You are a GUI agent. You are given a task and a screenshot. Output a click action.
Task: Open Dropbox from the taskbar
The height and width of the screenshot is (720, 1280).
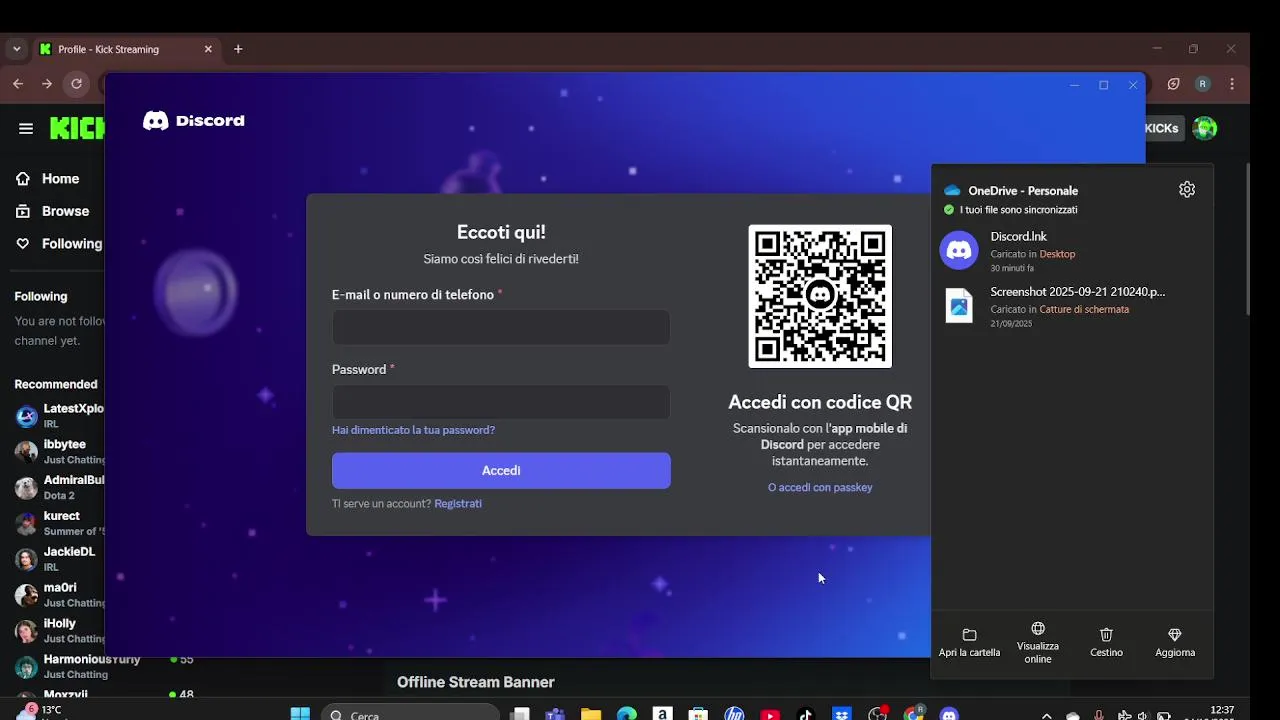pyautogui.click(x=842, y=714)
